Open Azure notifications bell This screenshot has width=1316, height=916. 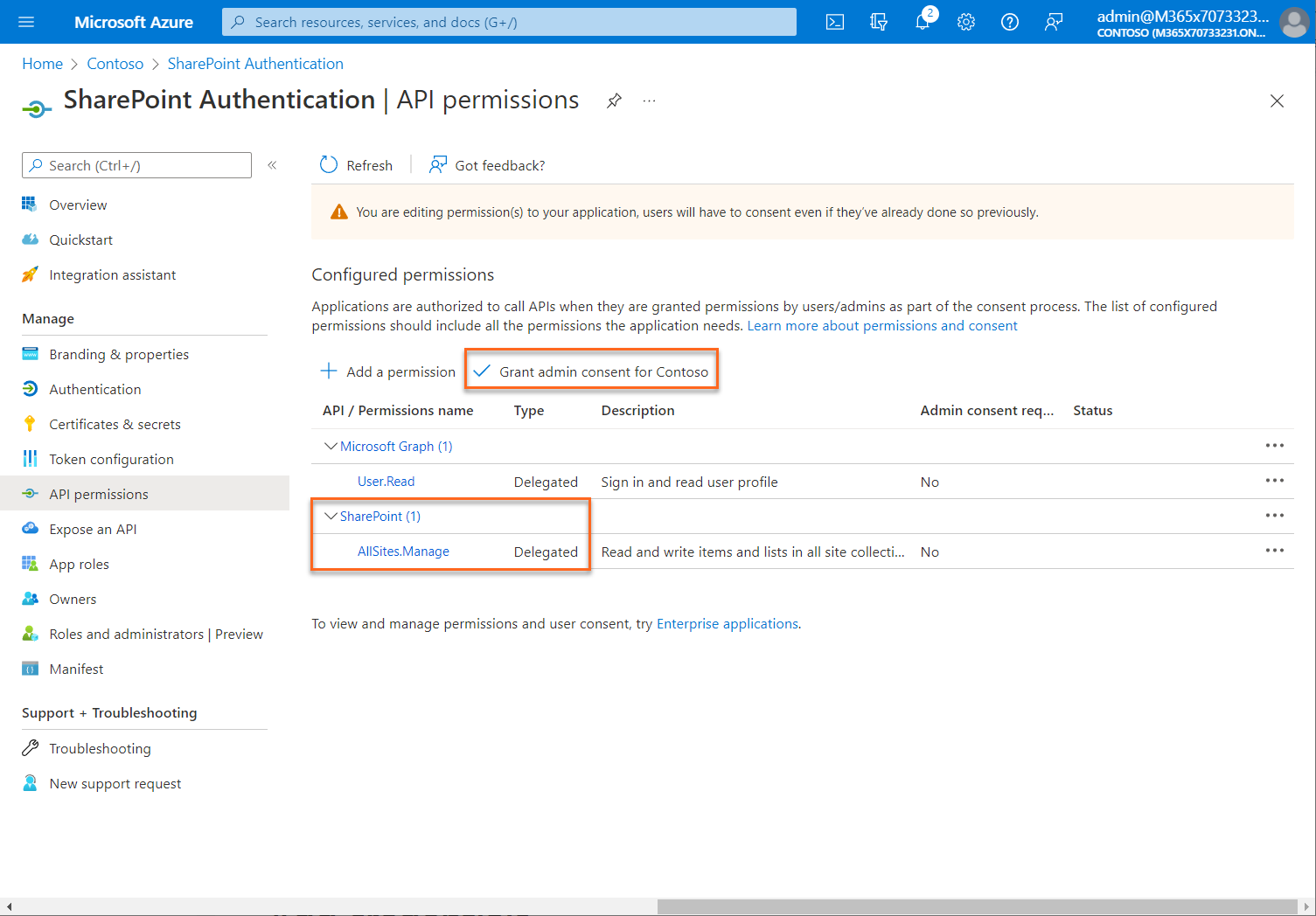[x=922, y=22]
